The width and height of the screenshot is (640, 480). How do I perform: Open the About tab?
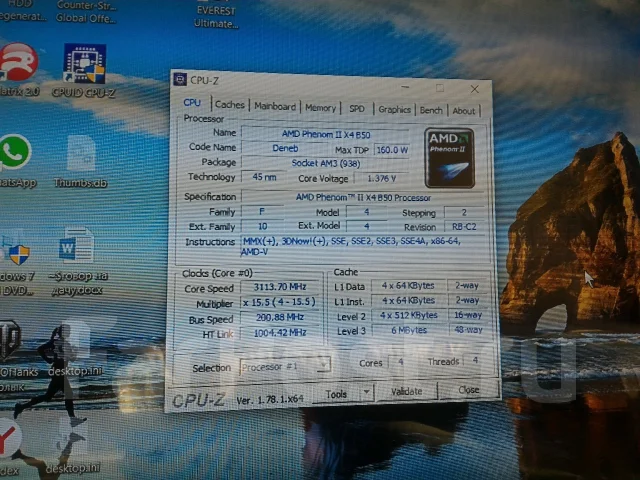click(x=464, y=111)
